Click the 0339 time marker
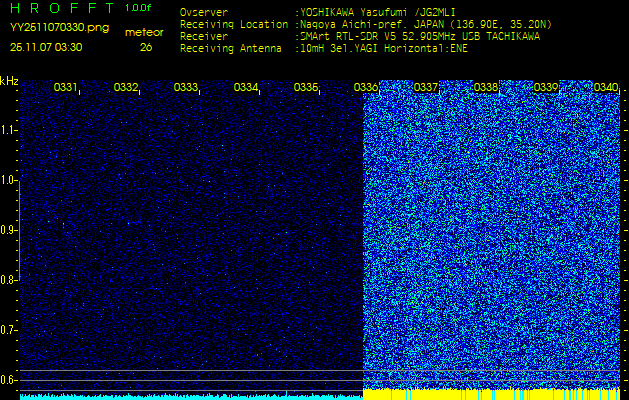The image size is (629, 400). pos(546,87)
